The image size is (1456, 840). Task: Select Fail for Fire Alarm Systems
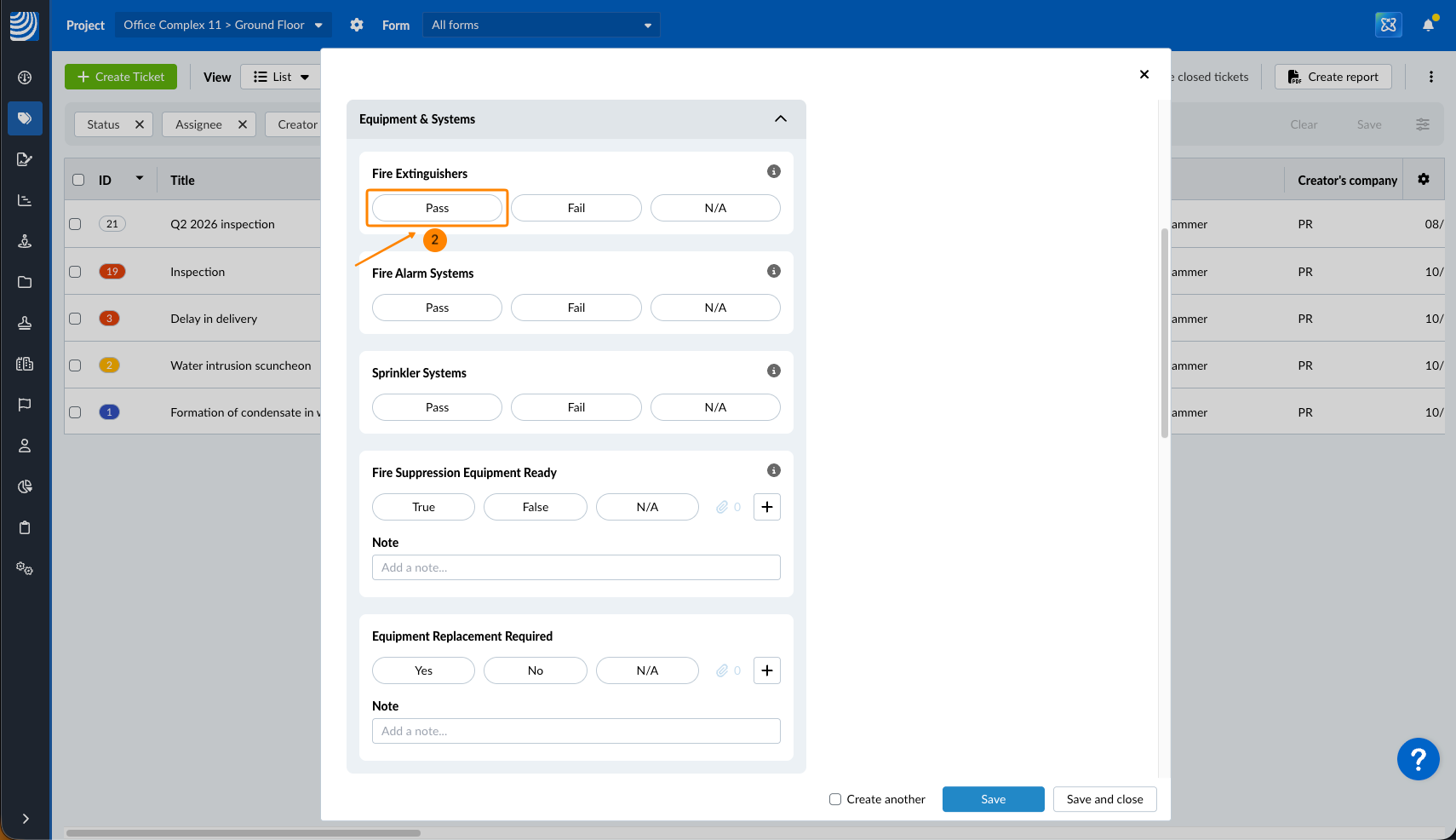(576, 308)
